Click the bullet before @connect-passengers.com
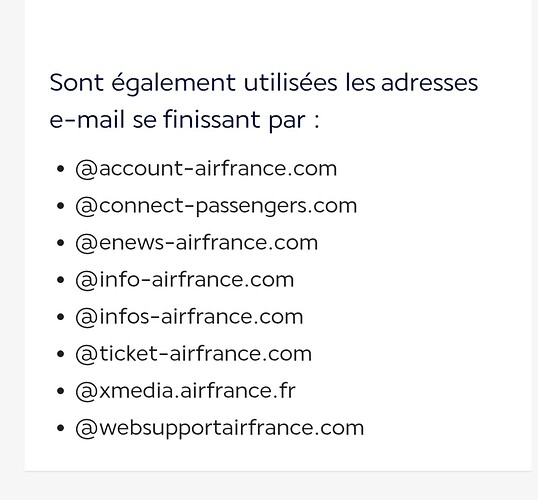The height and width of the screenshot is (500, 538). pyautogui.click(x=60, y=206)
